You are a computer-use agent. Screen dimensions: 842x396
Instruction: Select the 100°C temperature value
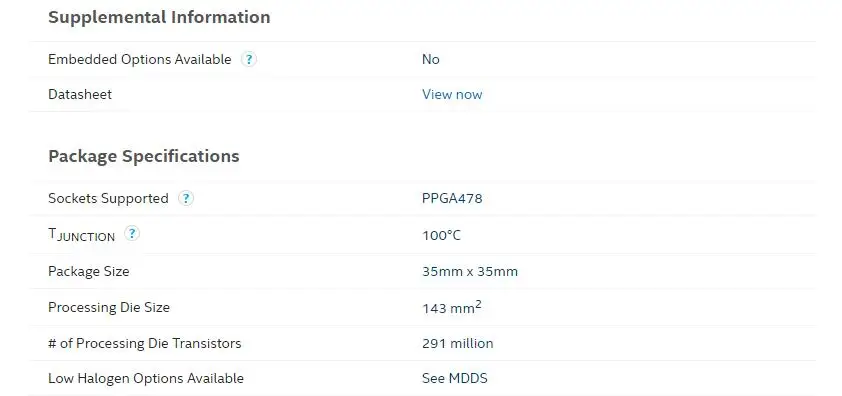click(x=441, y=235)
